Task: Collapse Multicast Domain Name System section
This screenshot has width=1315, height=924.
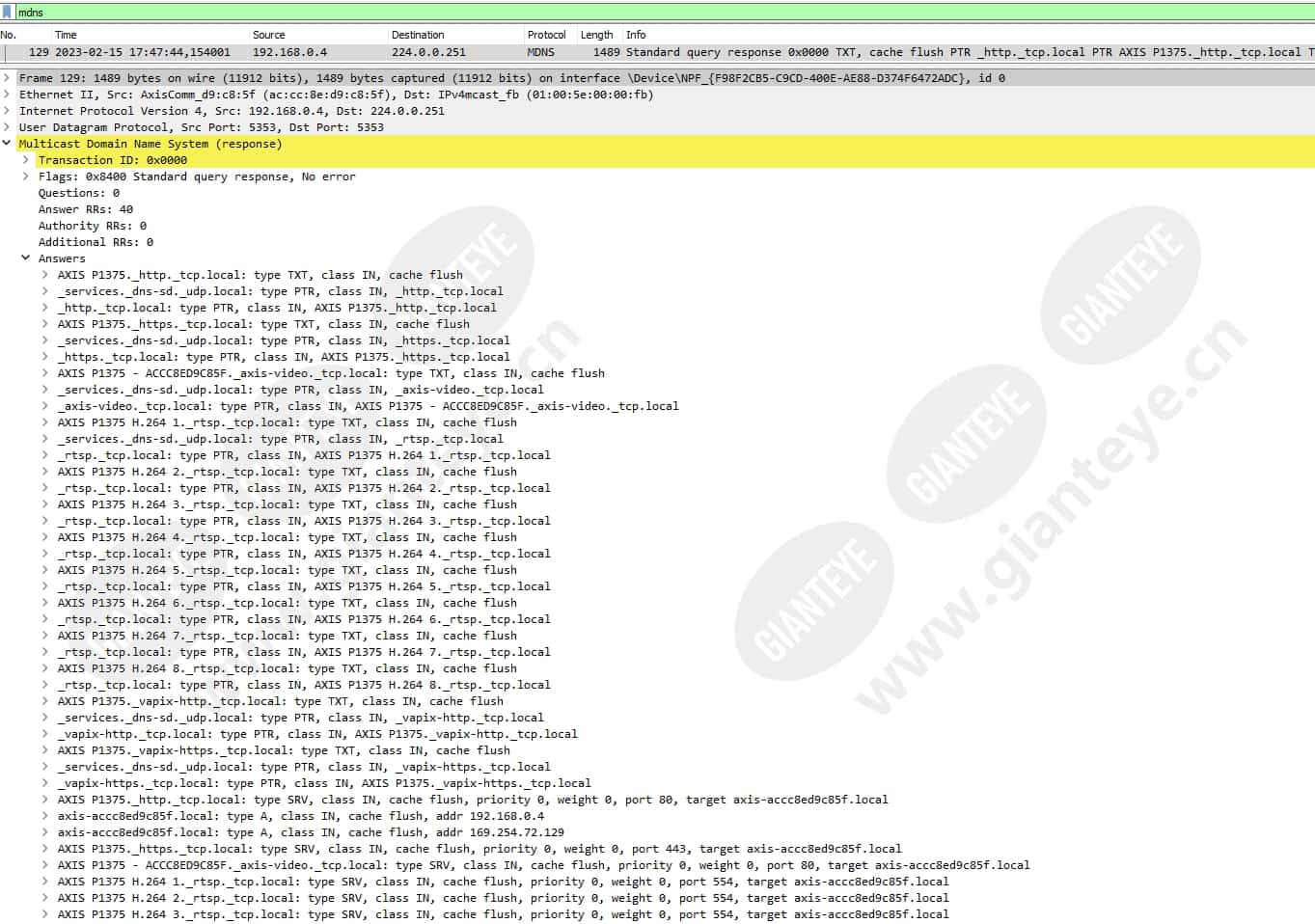Action: tap(8, 144)
